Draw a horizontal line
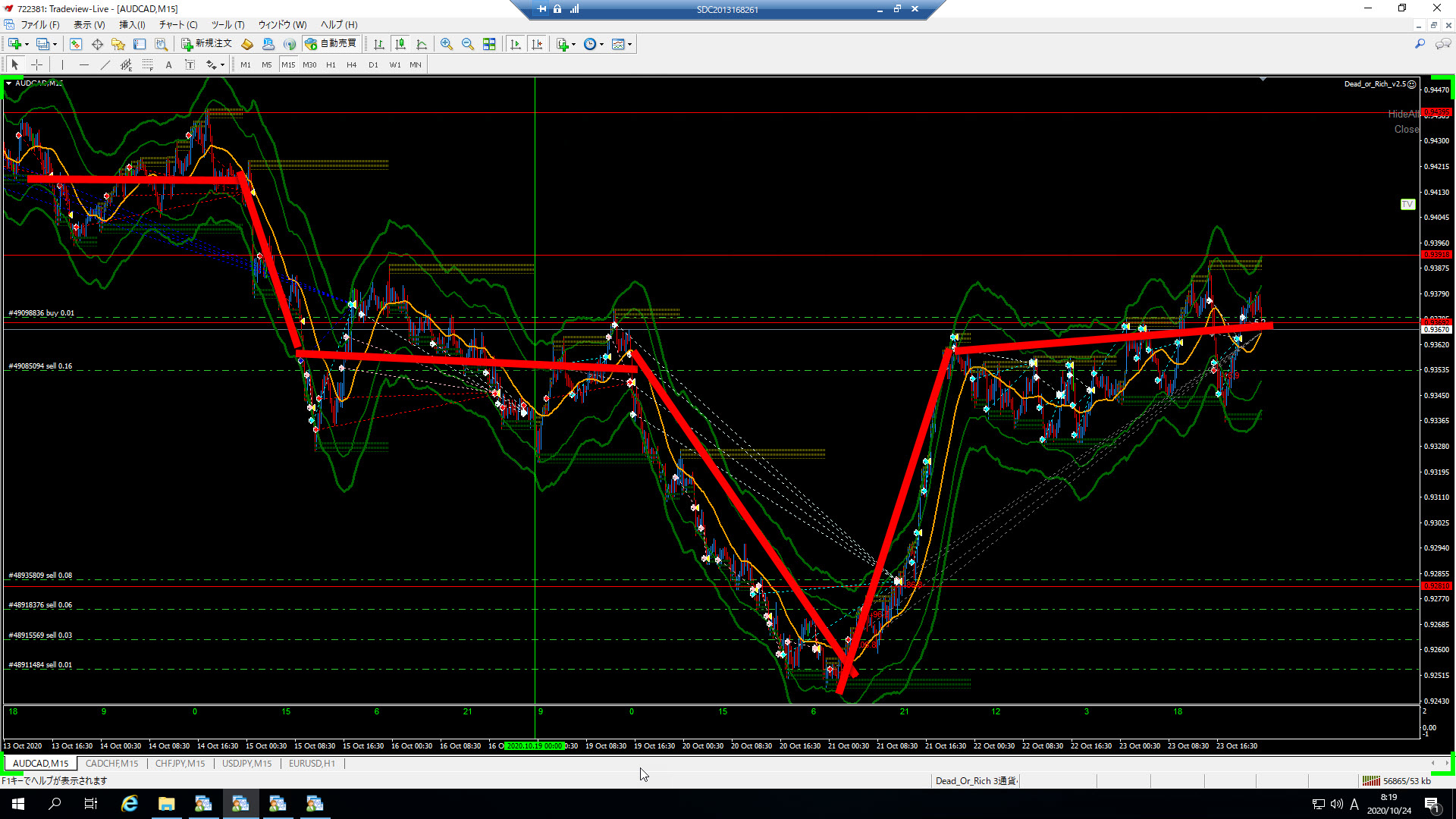Screen dimensions: 1456x819 [84, 64]
